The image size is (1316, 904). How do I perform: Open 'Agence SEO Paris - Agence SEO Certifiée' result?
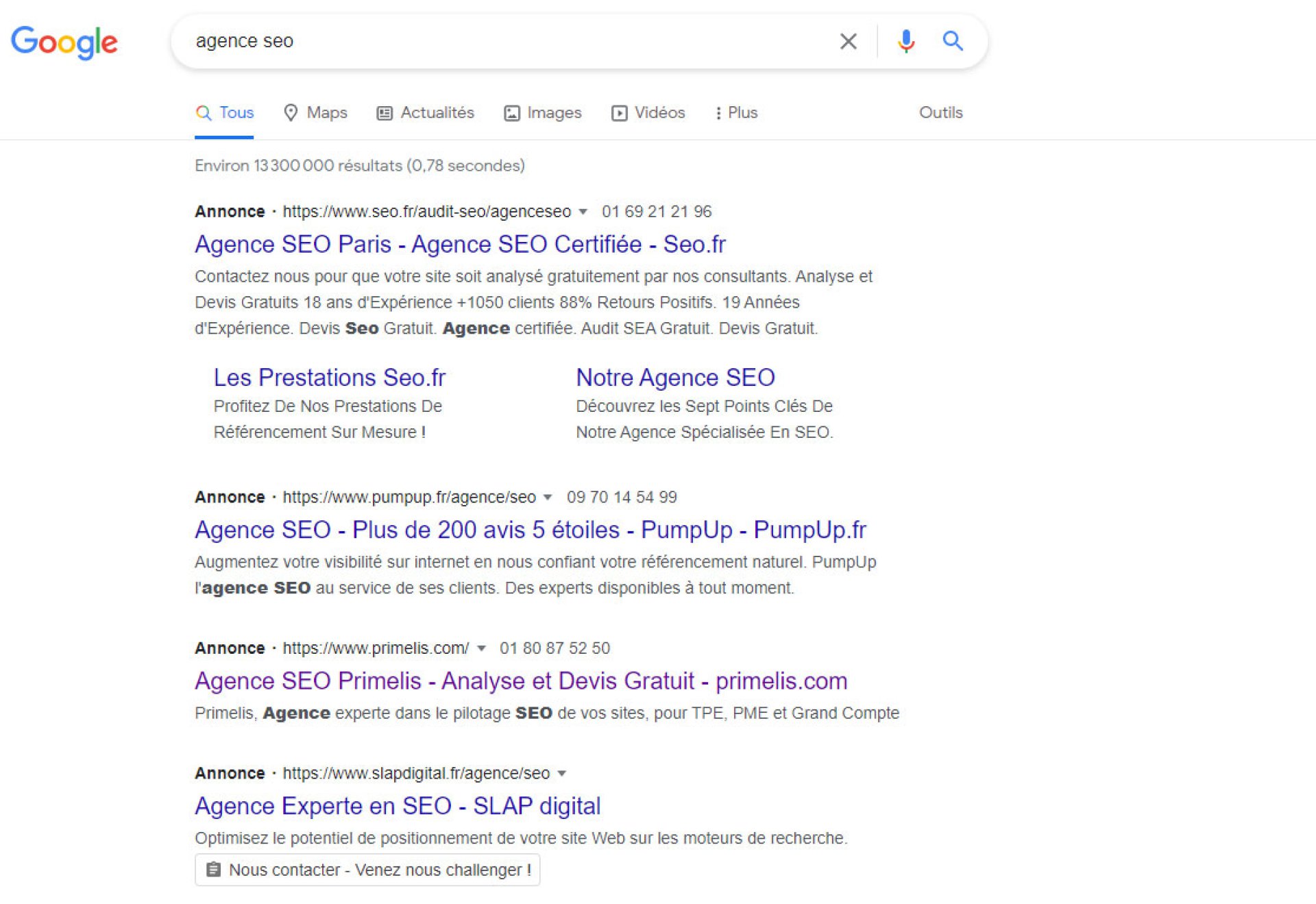point(460,244)
